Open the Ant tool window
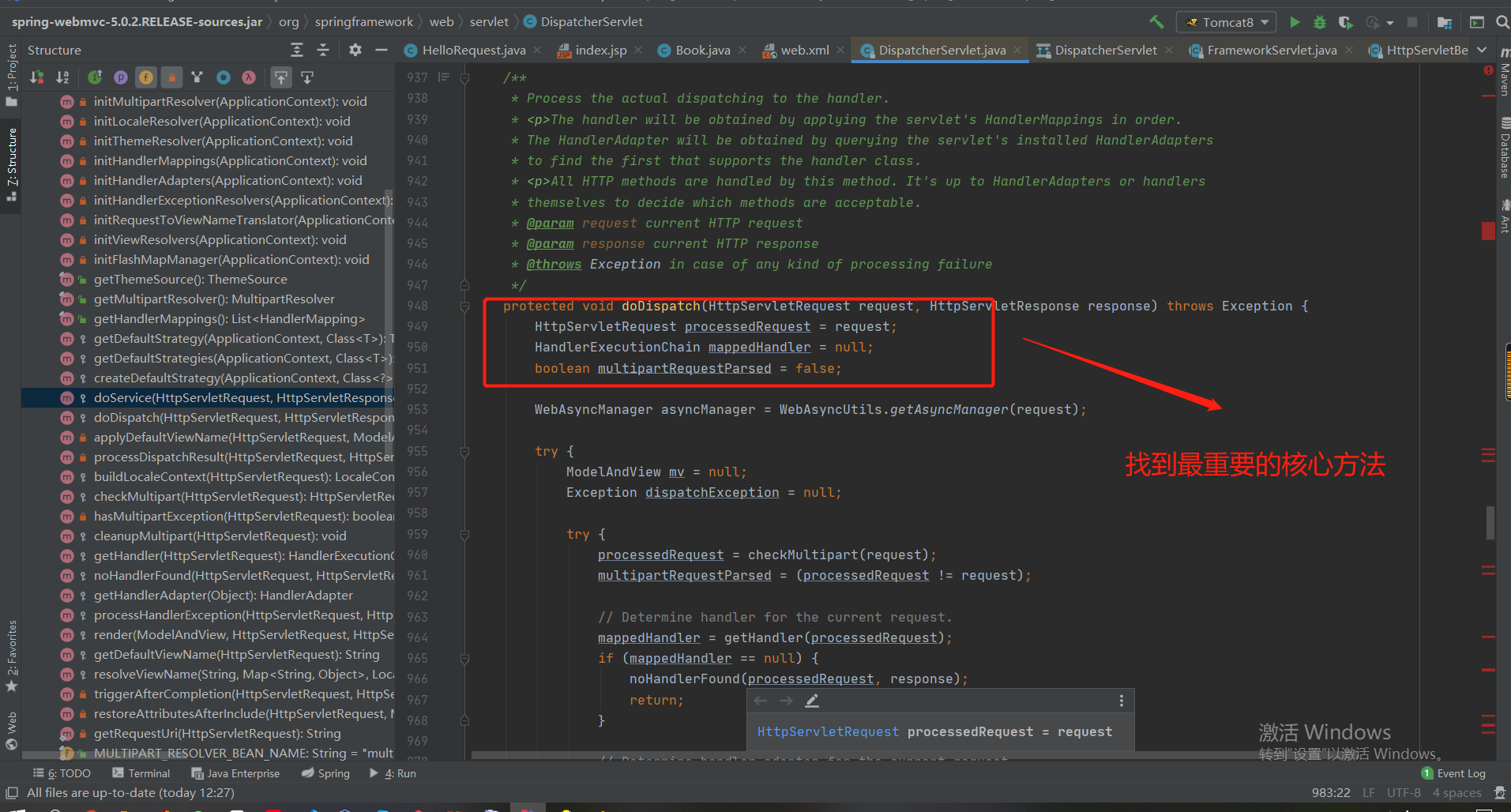This screenshot has width=1511, height=812. [1504, 216]
